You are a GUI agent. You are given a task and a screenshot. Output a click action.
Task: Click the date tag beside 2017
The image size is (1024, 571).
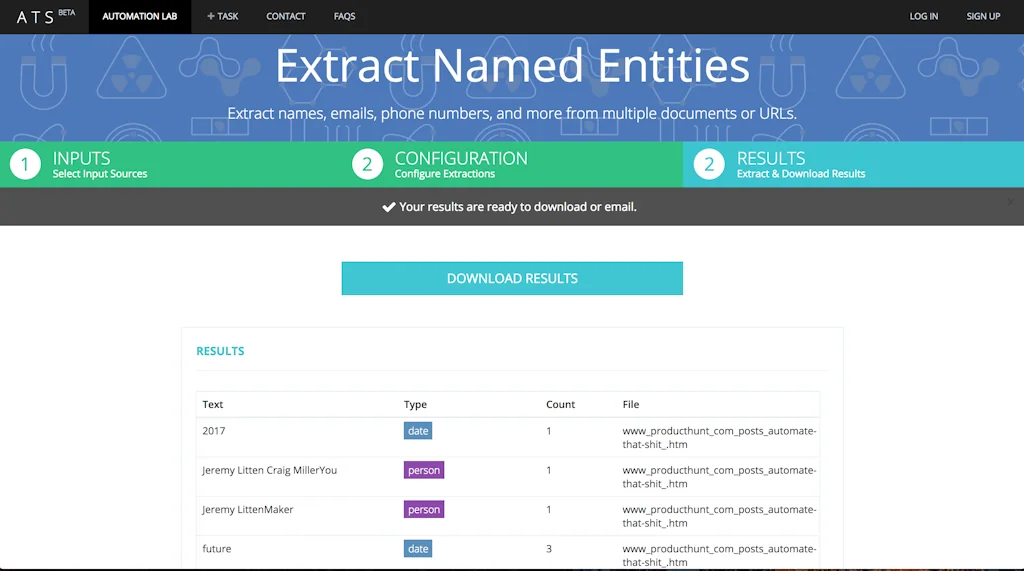(418, 431)
